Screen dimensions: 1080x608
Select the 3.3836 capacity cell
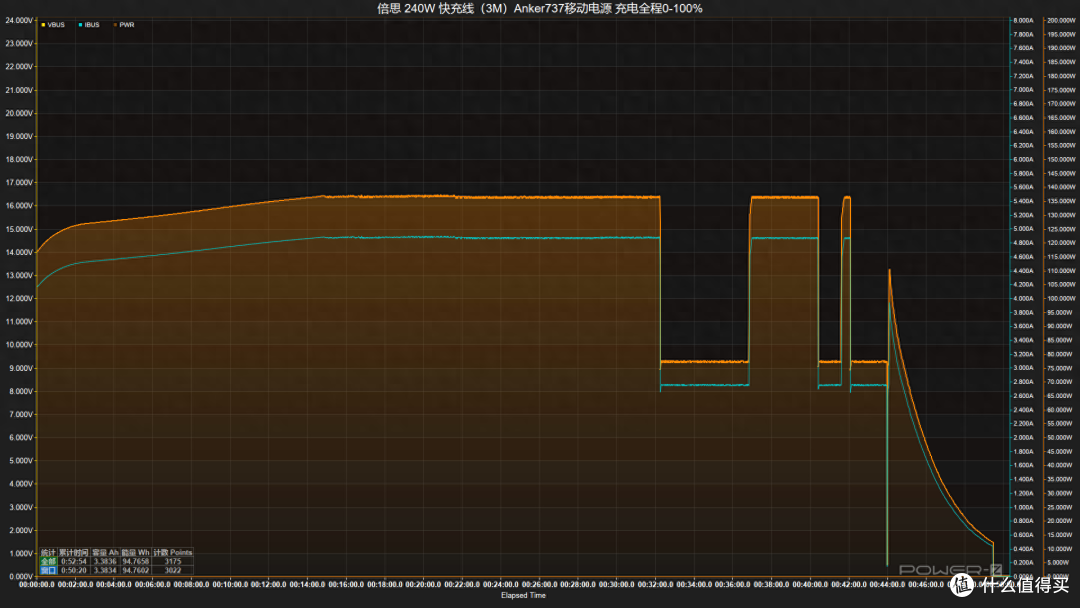coord(105,561)
